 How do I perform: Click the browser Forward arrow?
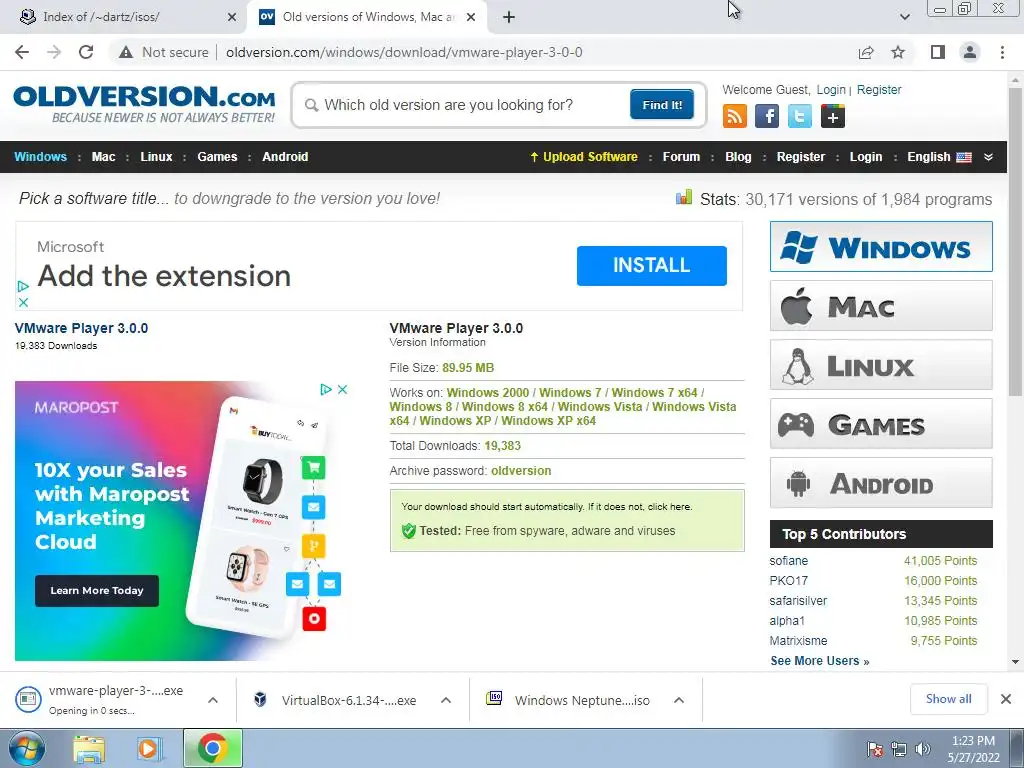coord(54,52)
